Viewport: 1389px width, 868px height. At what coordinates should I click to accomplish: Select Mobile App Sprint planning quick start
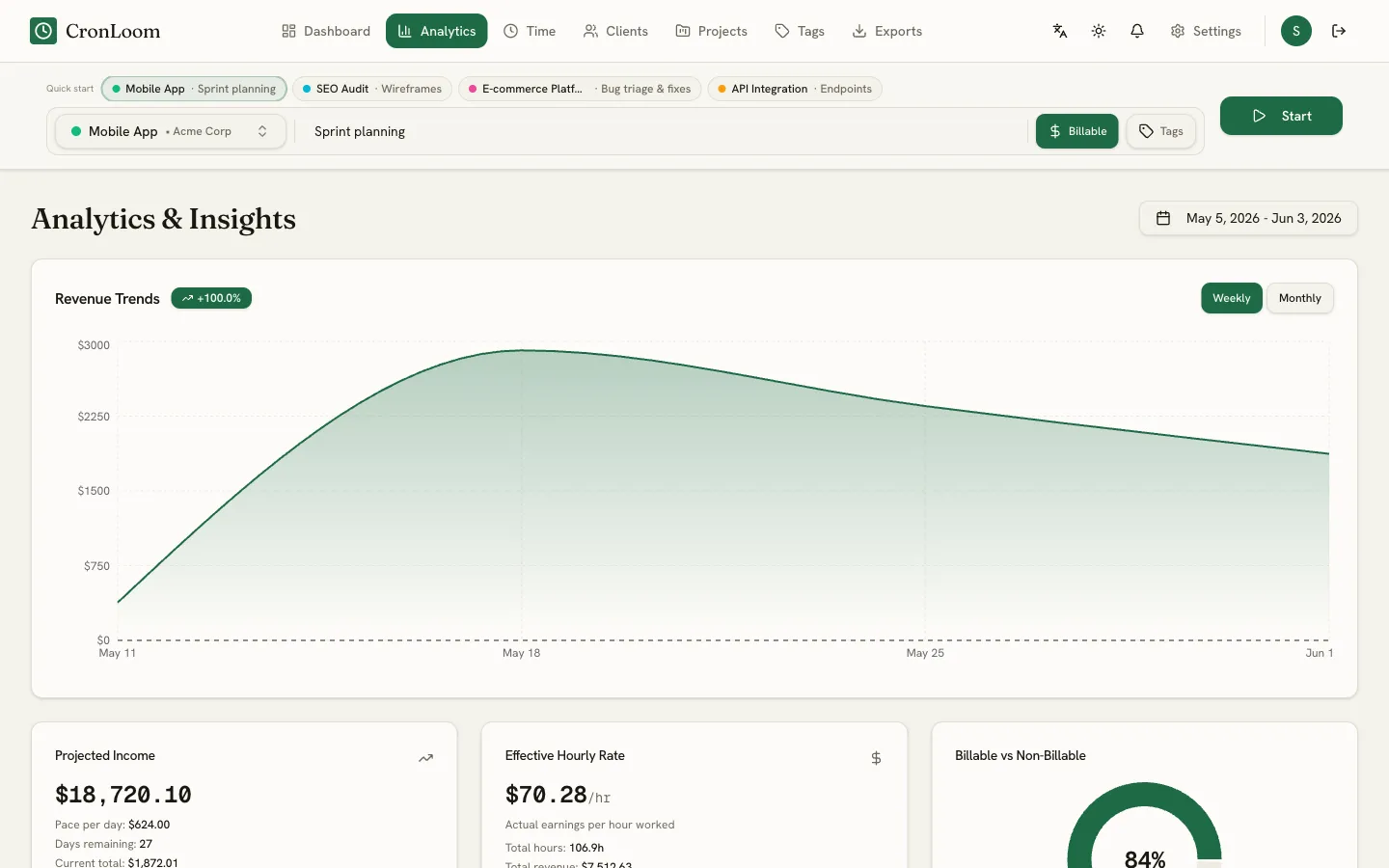(x=194, y=89)
